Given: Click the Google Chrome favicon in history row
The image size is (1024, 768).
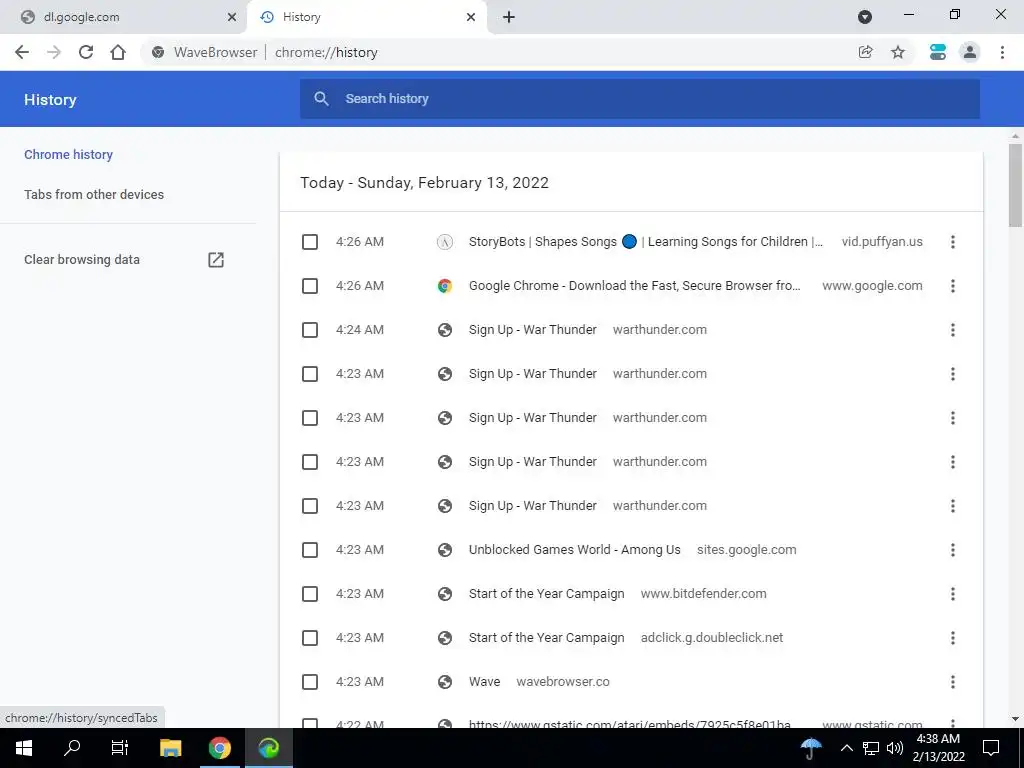Looking at the screenshot, I should click(445, 286).
